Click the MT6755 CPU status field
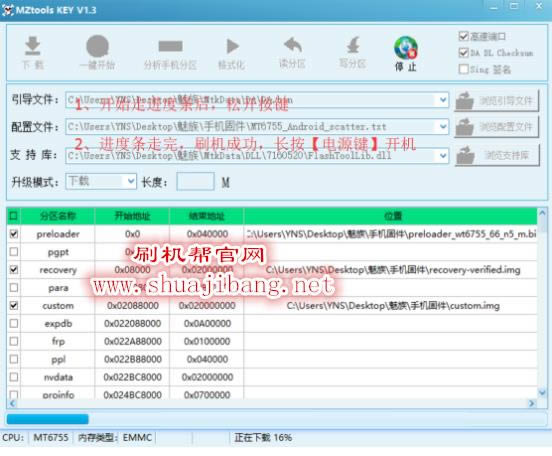The image size is (552, 456). tap(51, 438)
